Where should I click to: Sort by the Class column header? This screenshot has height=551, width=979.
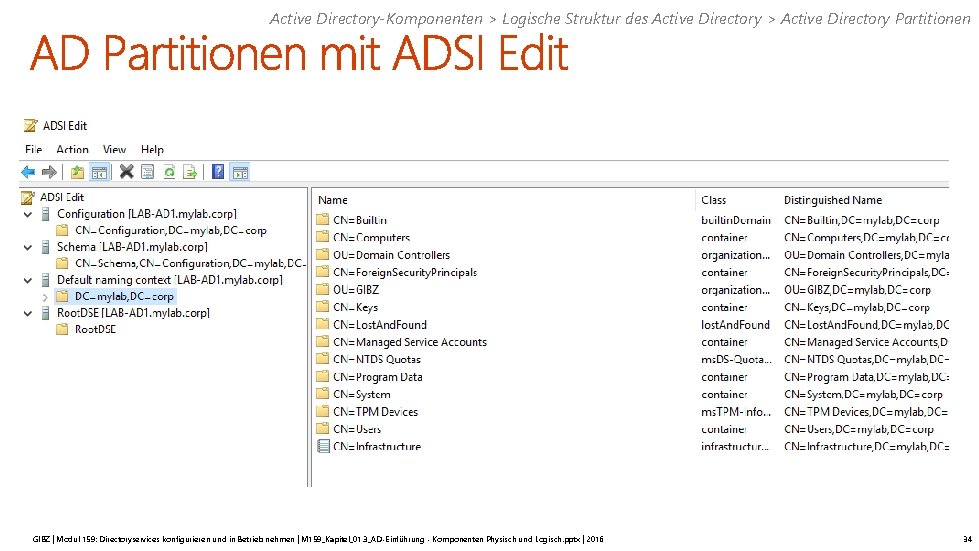(714, 200)
